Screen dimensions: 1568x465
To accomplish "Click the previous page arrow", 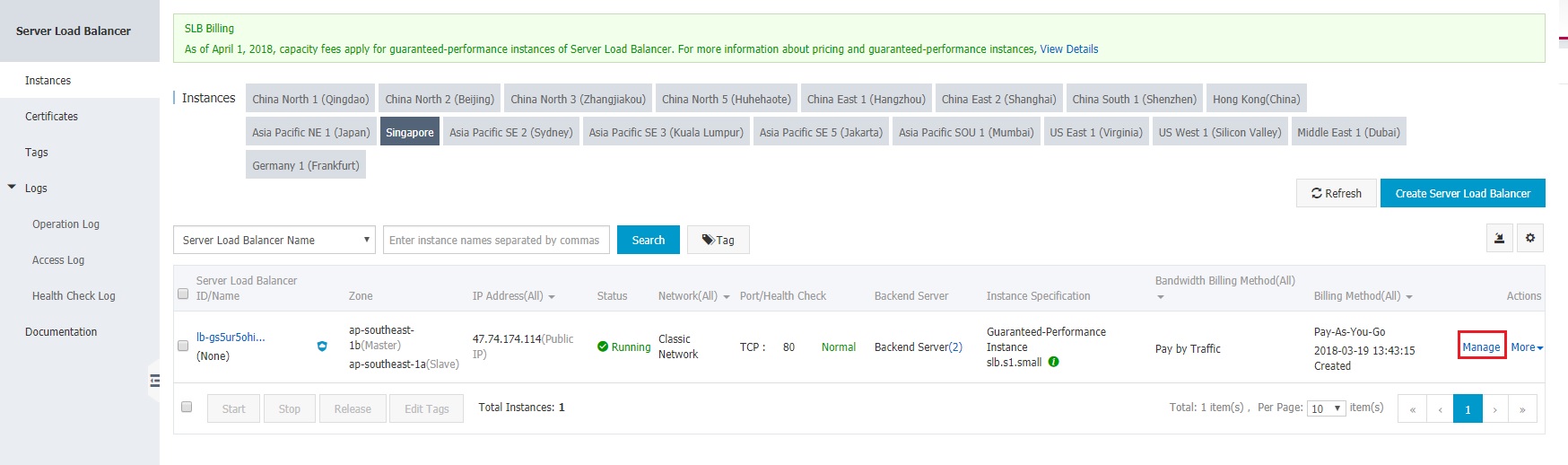I will click(1440, 408).
